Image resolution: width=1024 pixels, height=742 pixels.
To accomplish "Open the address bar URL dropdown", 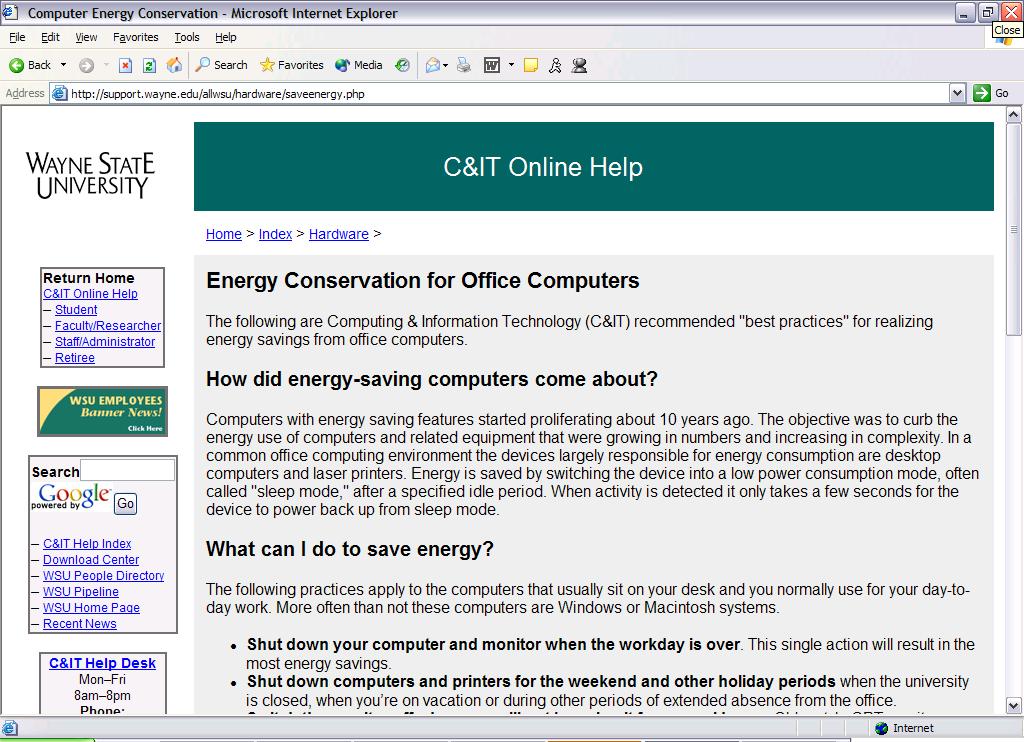I will point(957,93).
